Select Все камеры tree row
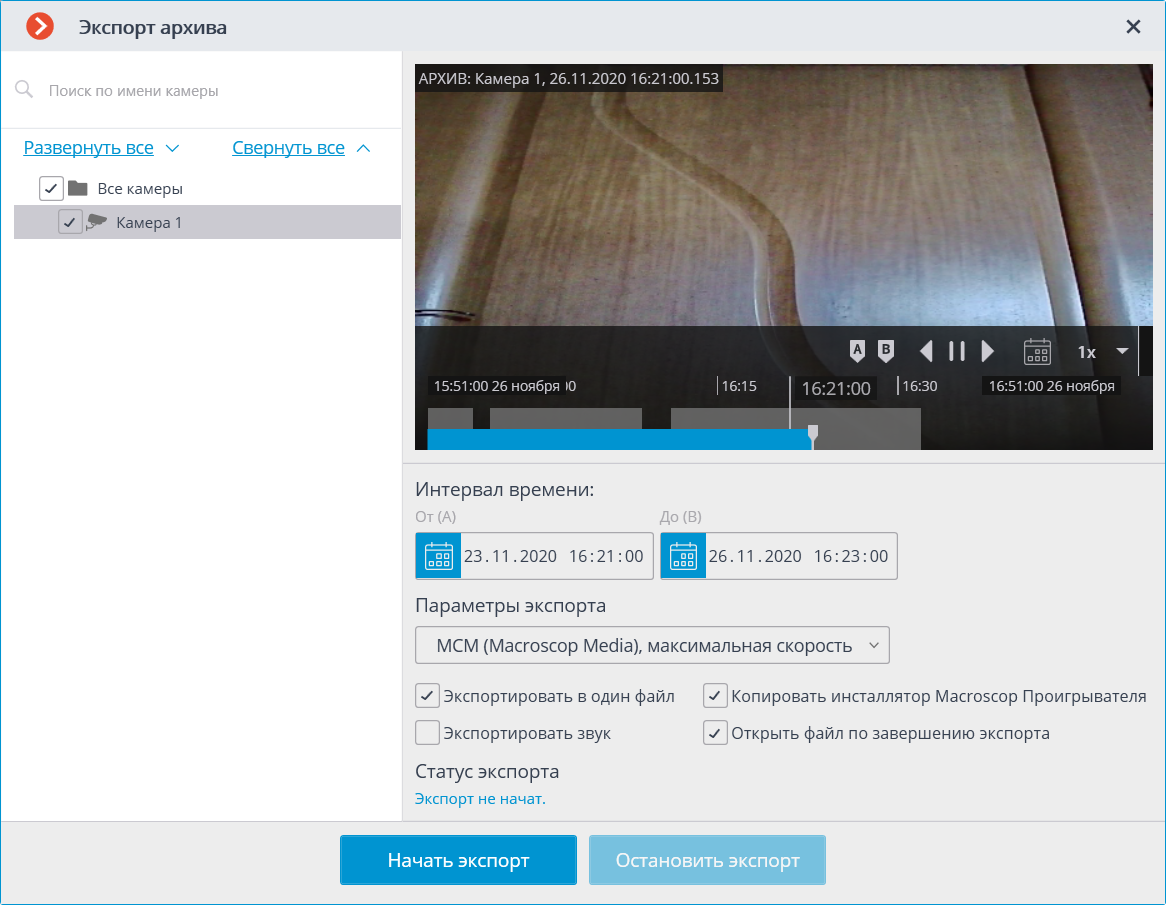Viewport: 1166px width, 905px height. [207, 188]
